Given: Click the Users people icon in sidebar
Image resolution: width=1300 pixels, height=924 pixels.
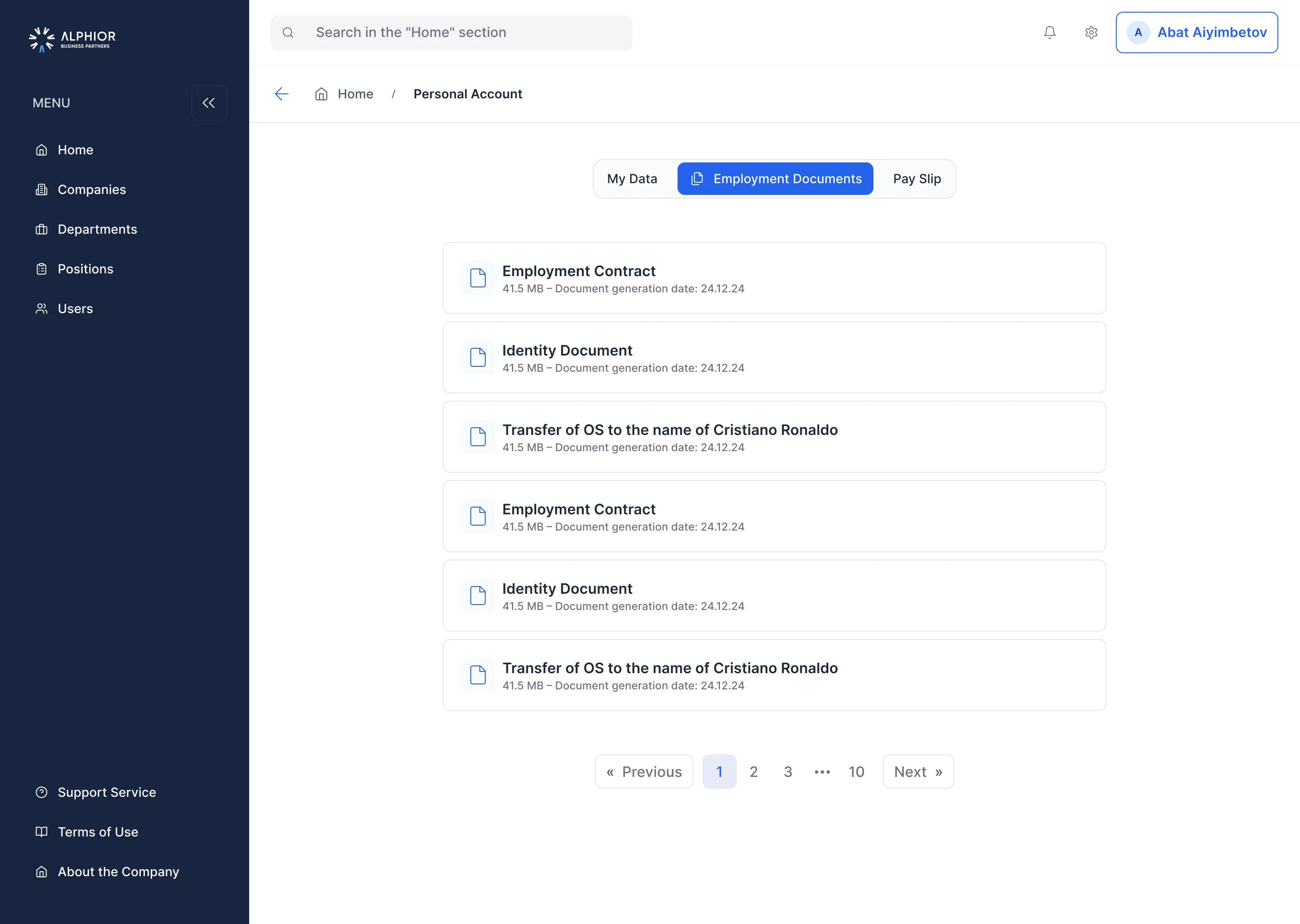Looking at the screenshot, I should 42,309.
